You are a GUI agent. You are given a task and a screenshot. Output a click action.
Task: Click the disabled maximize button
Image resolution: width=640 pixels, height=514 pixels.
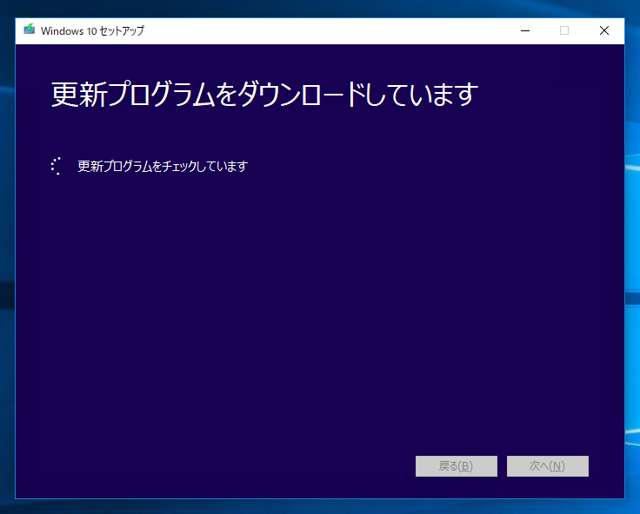click(x=564, y=31)
